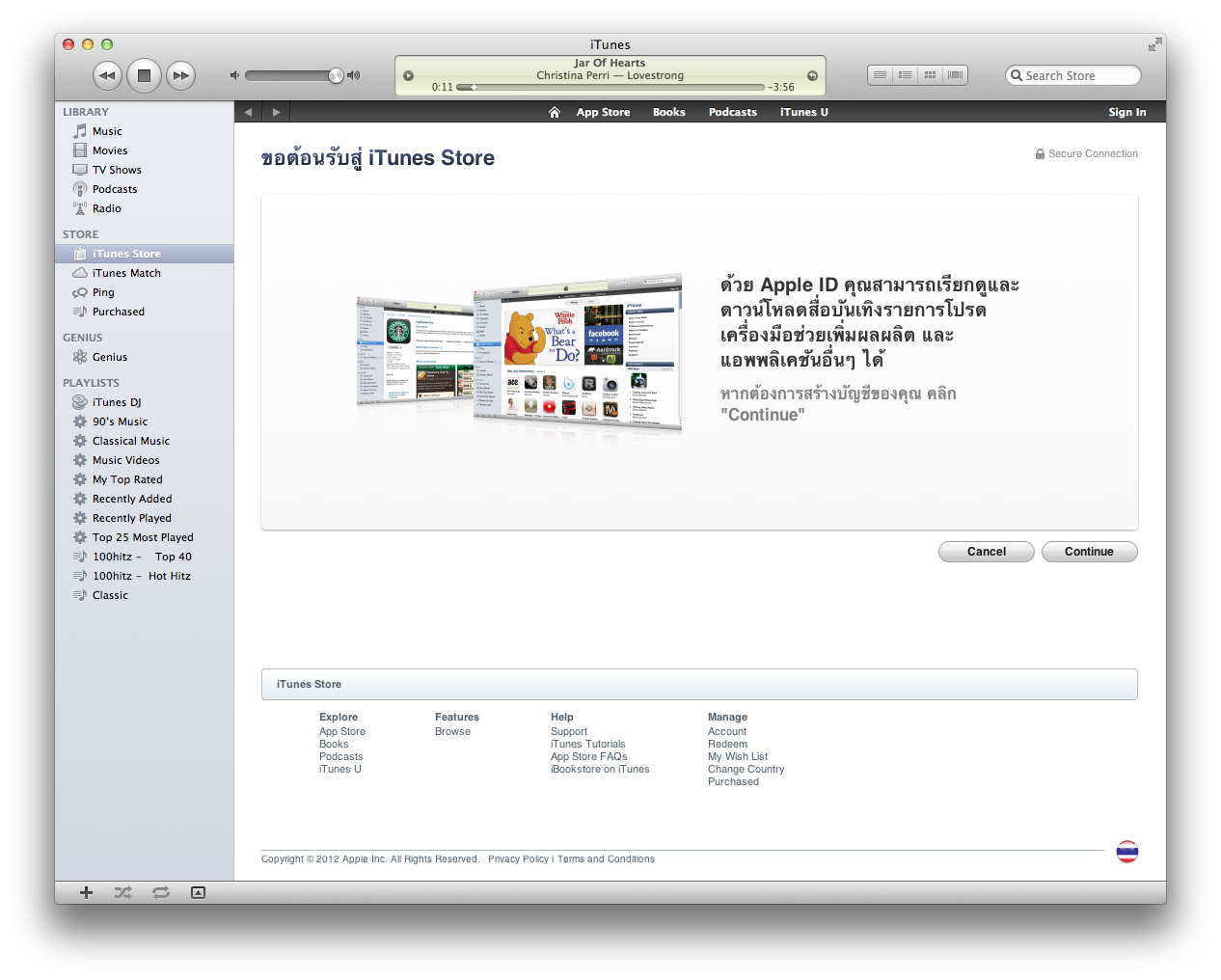Open Purchased in the store sidebar
Viewport: 1221px width, 980px height.
pyautogui.click(x=144, y=312)
